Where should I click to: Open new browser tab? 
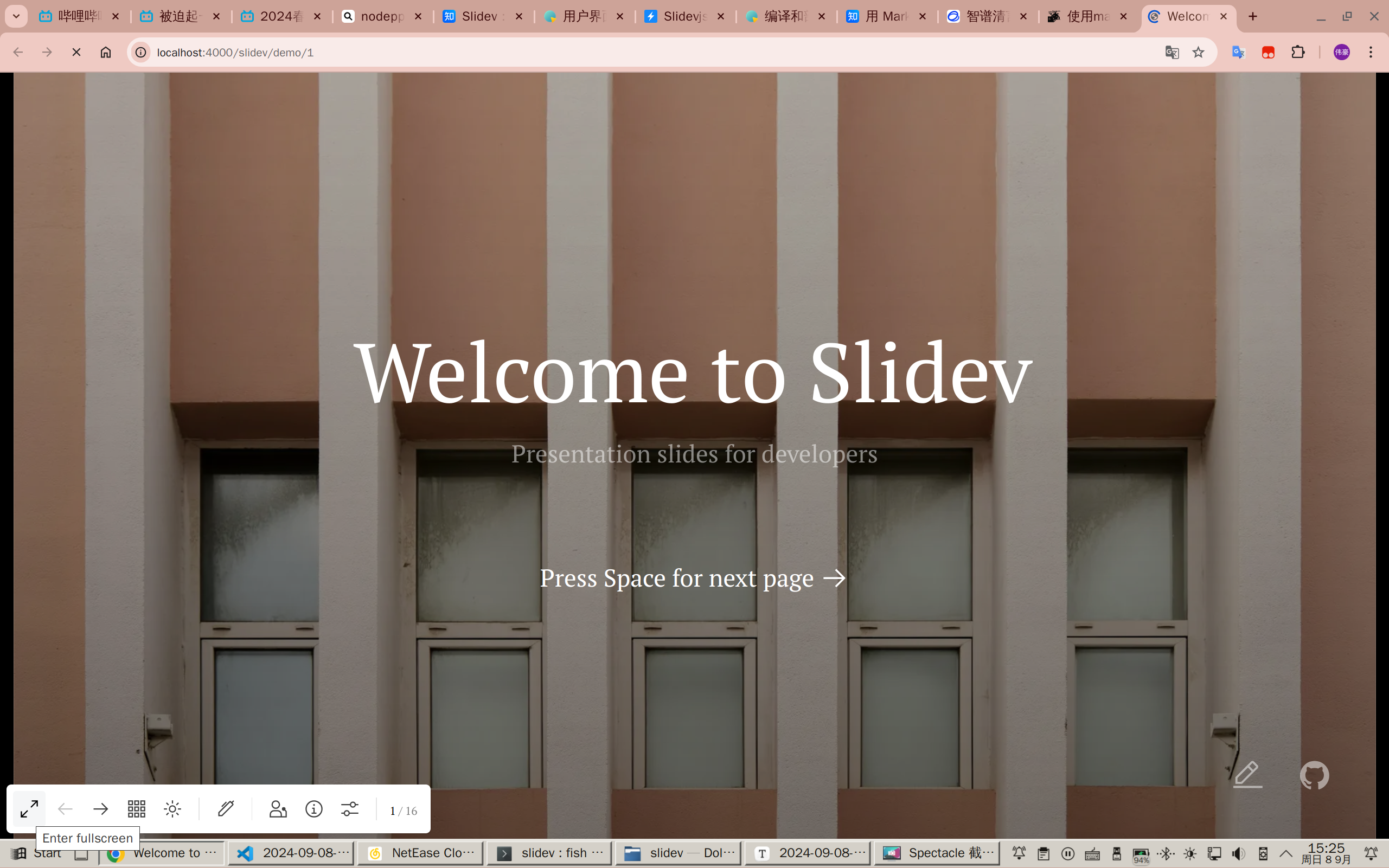[1253, 16]
